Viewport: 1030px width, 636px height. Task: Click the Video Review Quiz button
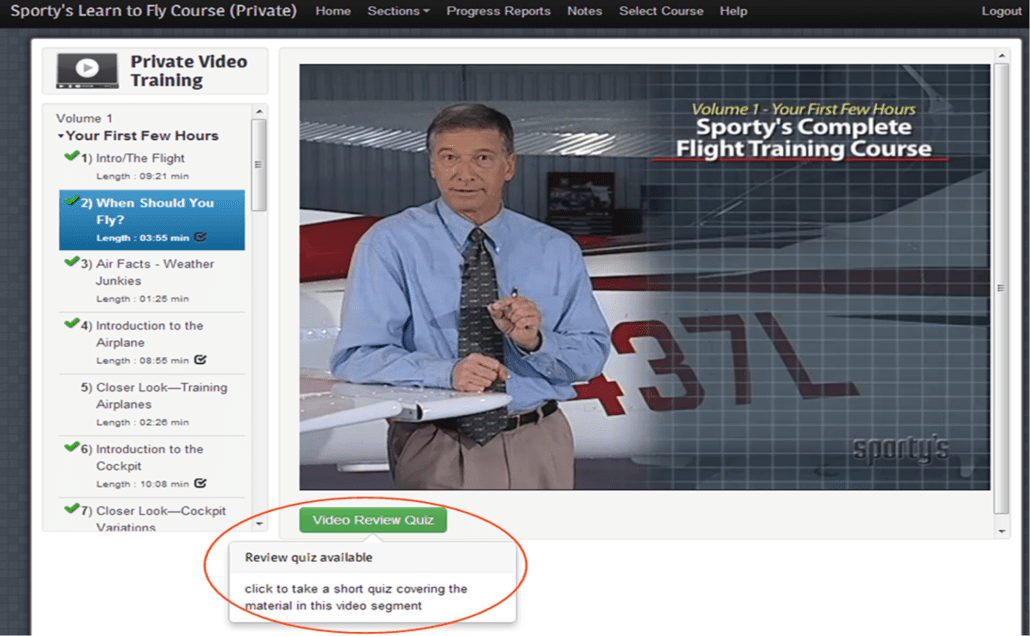pos(372,520)
